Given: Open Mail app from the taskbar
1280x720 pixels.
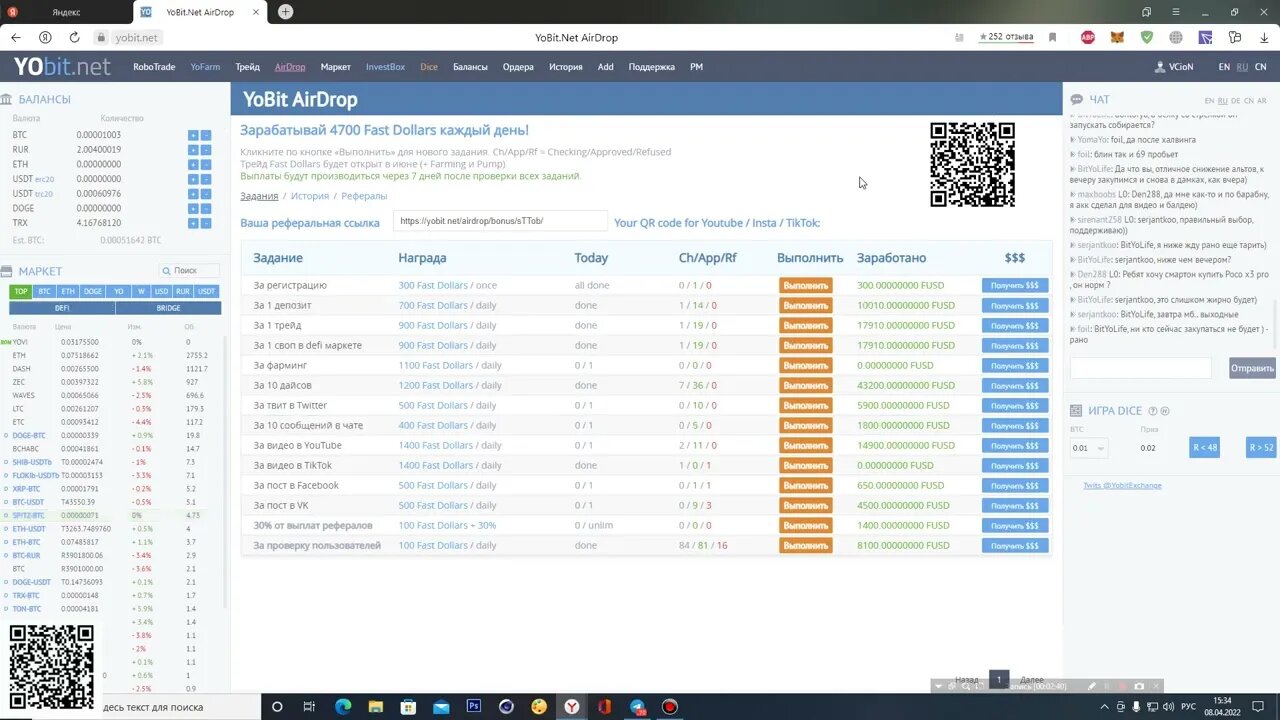Looking at the screenshot, I should coord(441,706).
